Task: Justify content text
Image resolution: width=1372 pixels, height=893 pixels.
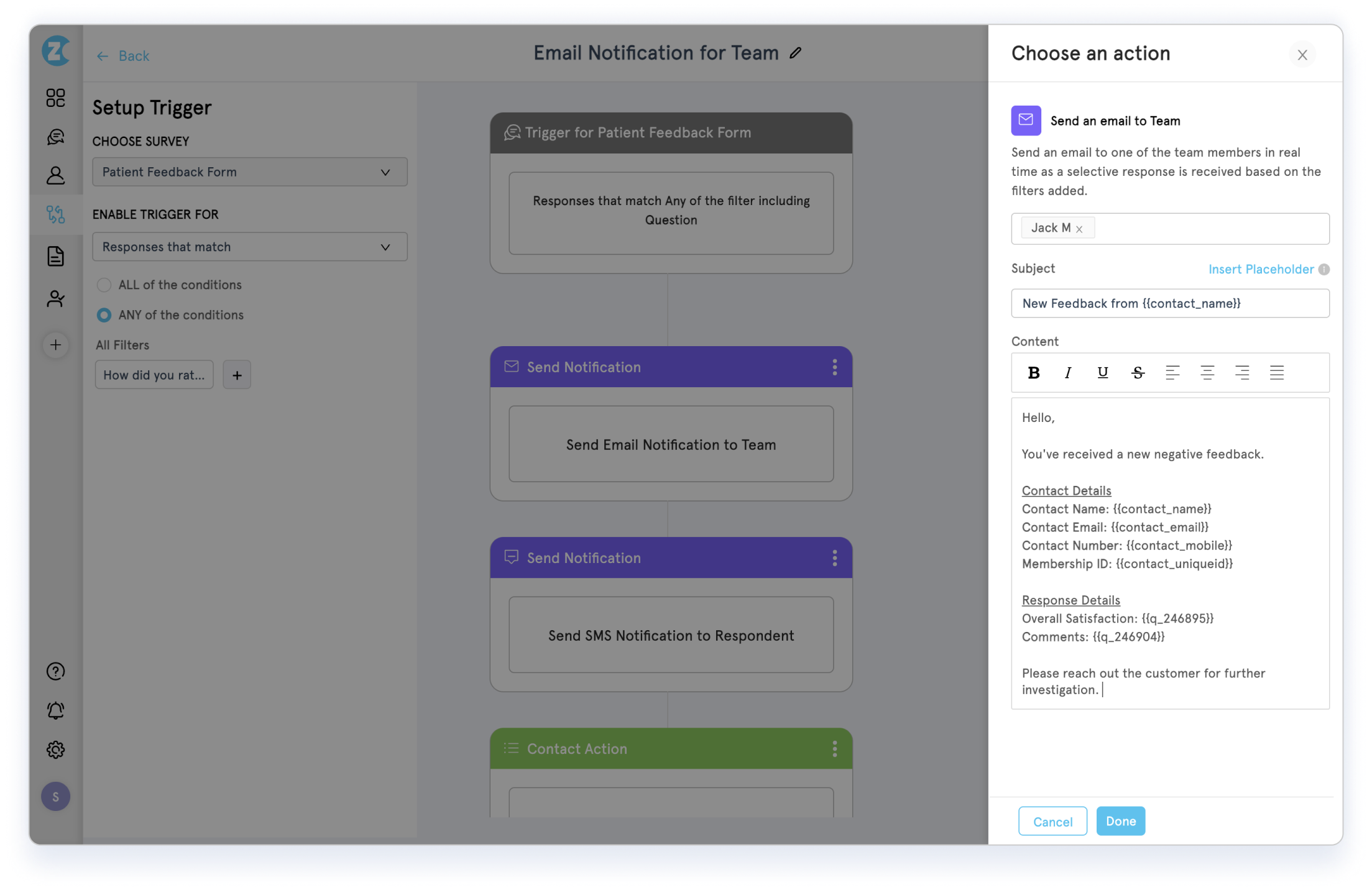Action: pyautogui.click(x=1277, y=373)
